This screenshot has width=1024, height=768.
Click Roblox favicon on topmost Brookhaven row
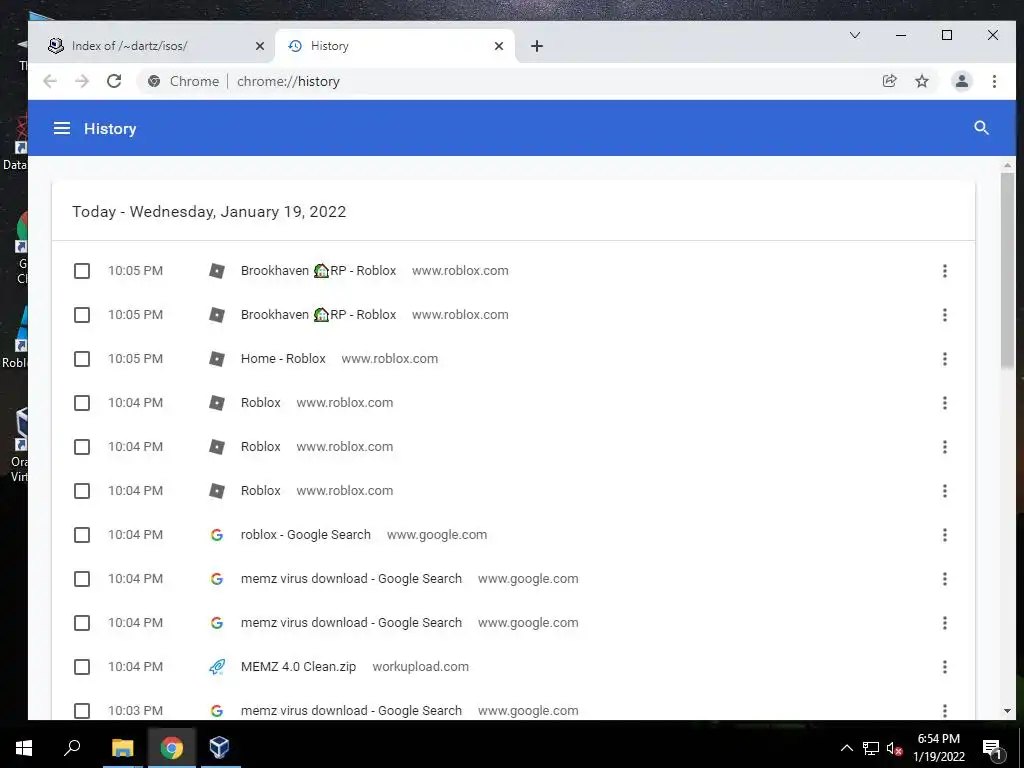tap(217, 270)
